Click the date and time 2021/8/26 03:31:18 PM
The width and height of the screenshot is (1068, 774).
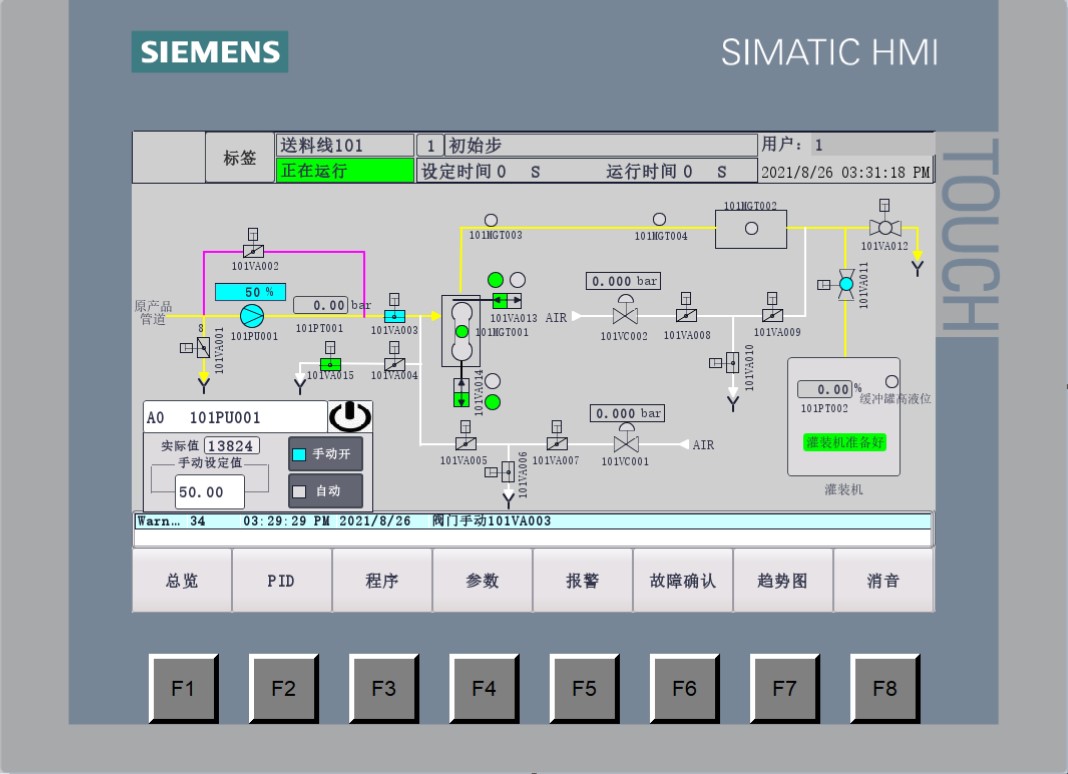pyautogui.click(x=845, y=172)
